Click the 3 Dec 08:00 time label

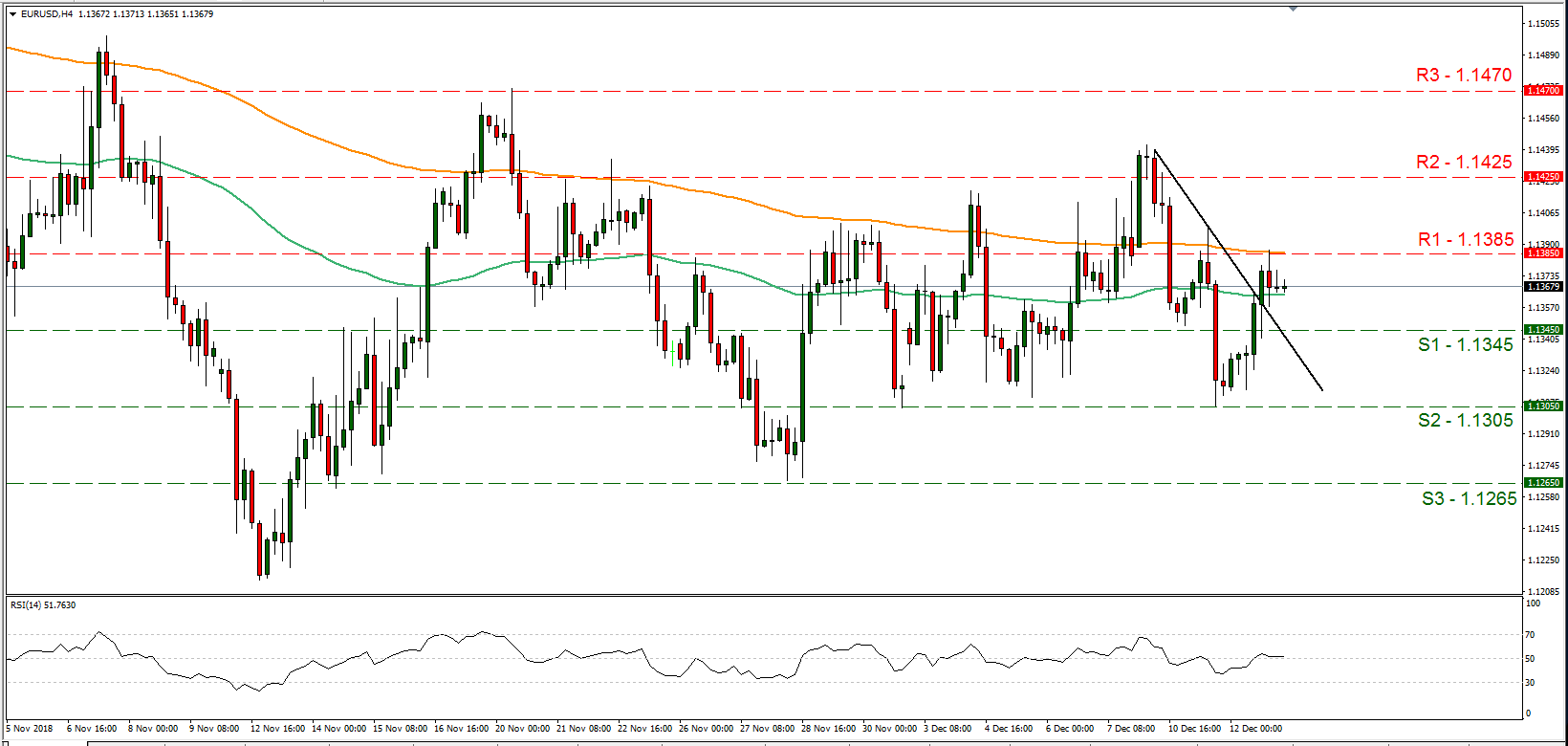(x=947, y=729)
